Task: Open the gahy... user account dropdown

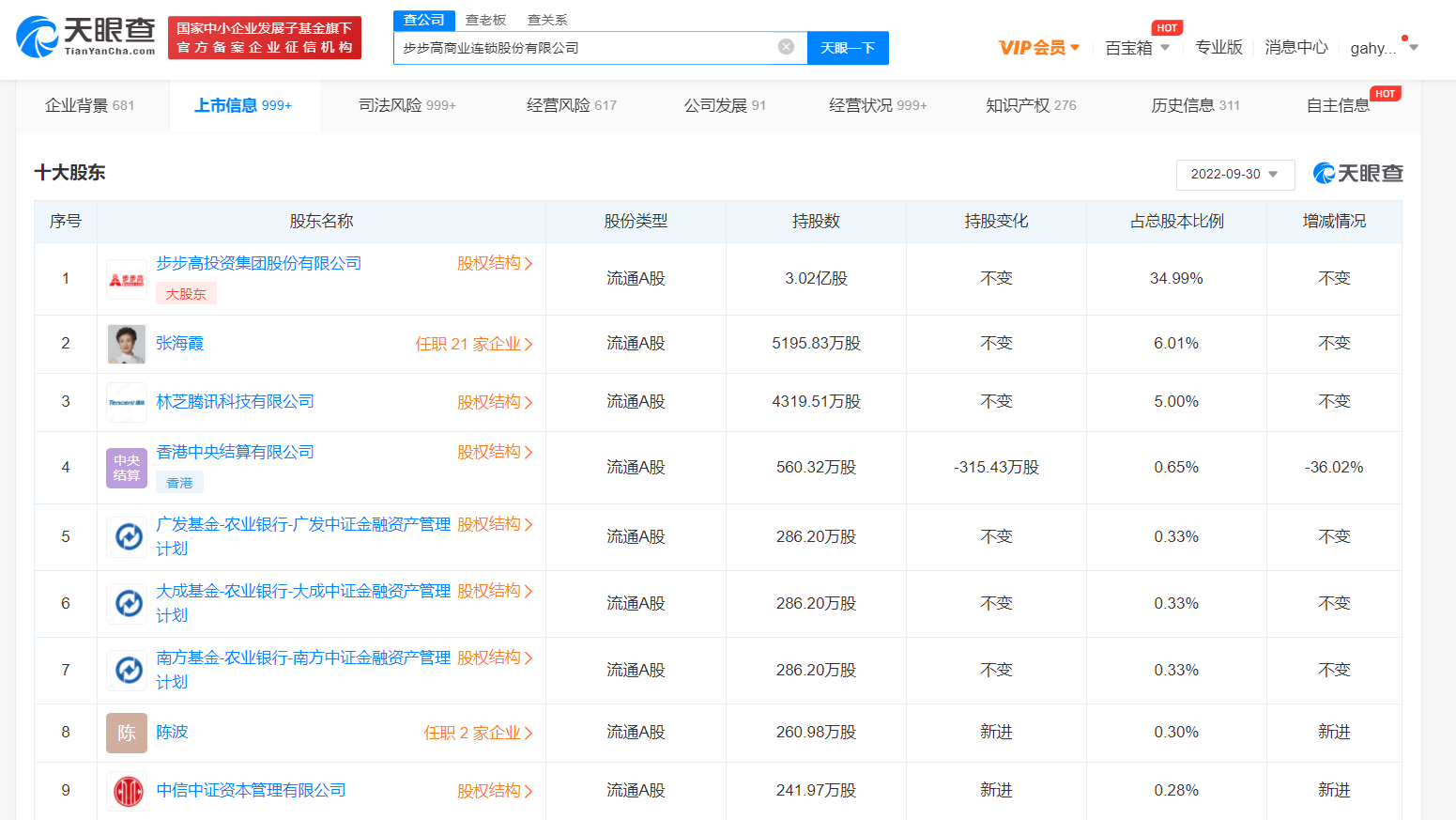Action: (x=1384, y=48)
